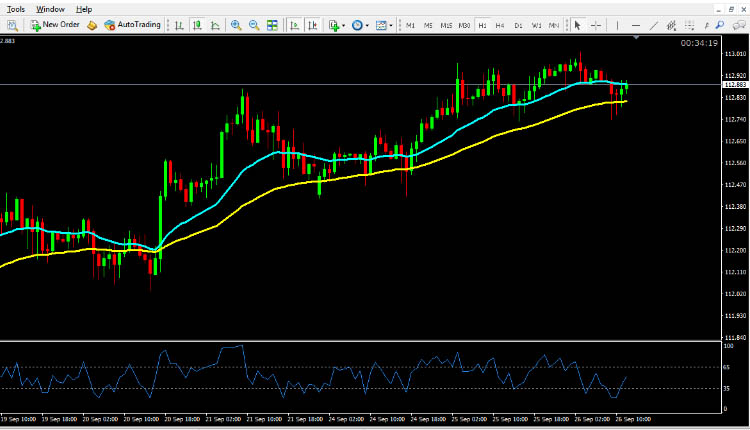Zoom out of the chart

(254, 25)
